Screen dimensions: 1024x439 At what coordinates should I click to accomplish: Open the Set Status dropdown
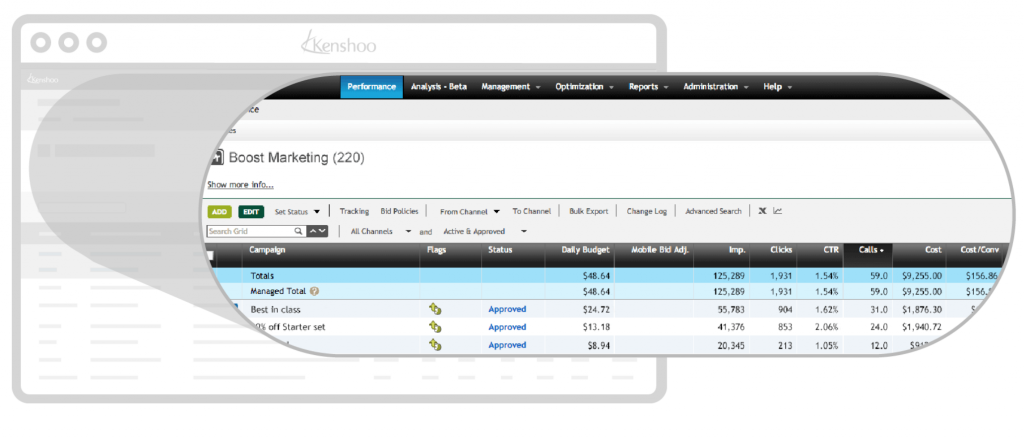coord(297,212)
